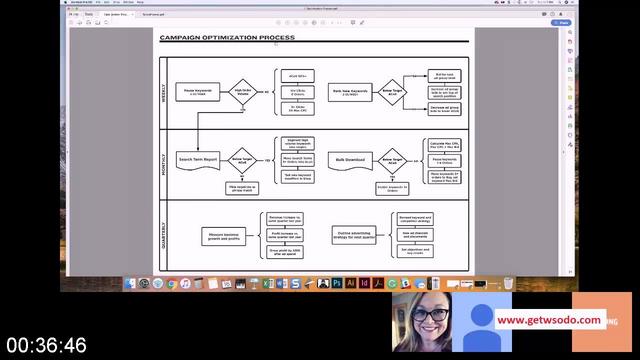Select the second open PDF document tab

pyautogui.click(x=153, y=14)
